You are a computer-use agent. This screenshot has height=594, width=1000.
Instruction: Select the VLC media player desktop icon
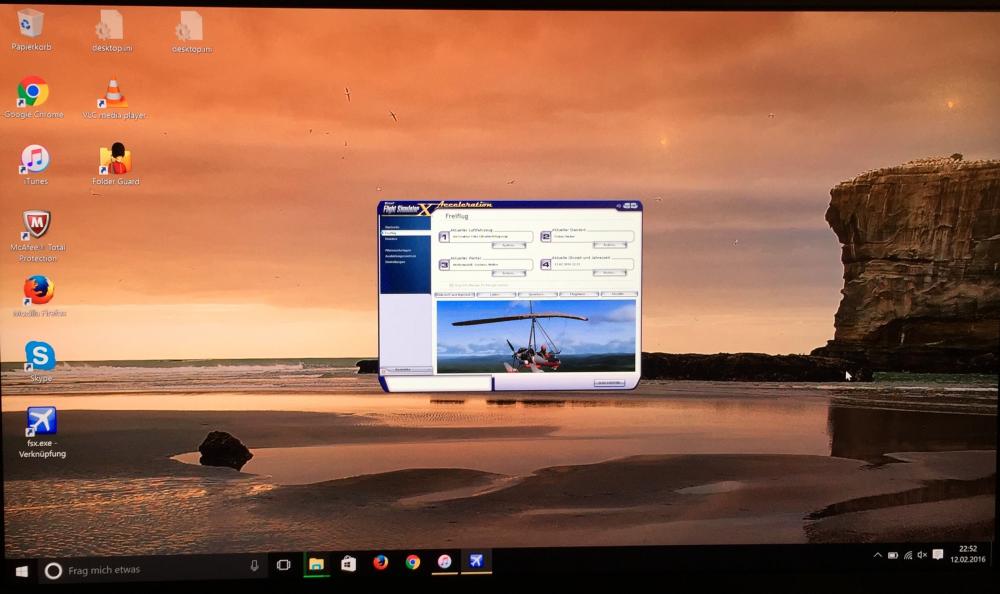(x=114, y=93)
